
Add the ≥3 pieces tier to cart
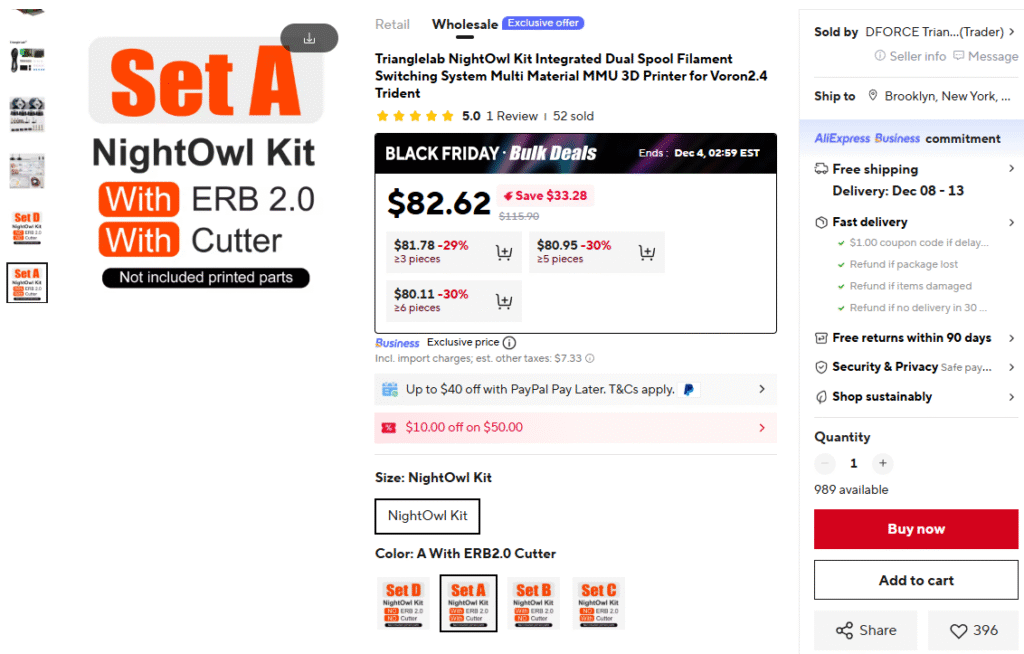[x=504, y=252]
